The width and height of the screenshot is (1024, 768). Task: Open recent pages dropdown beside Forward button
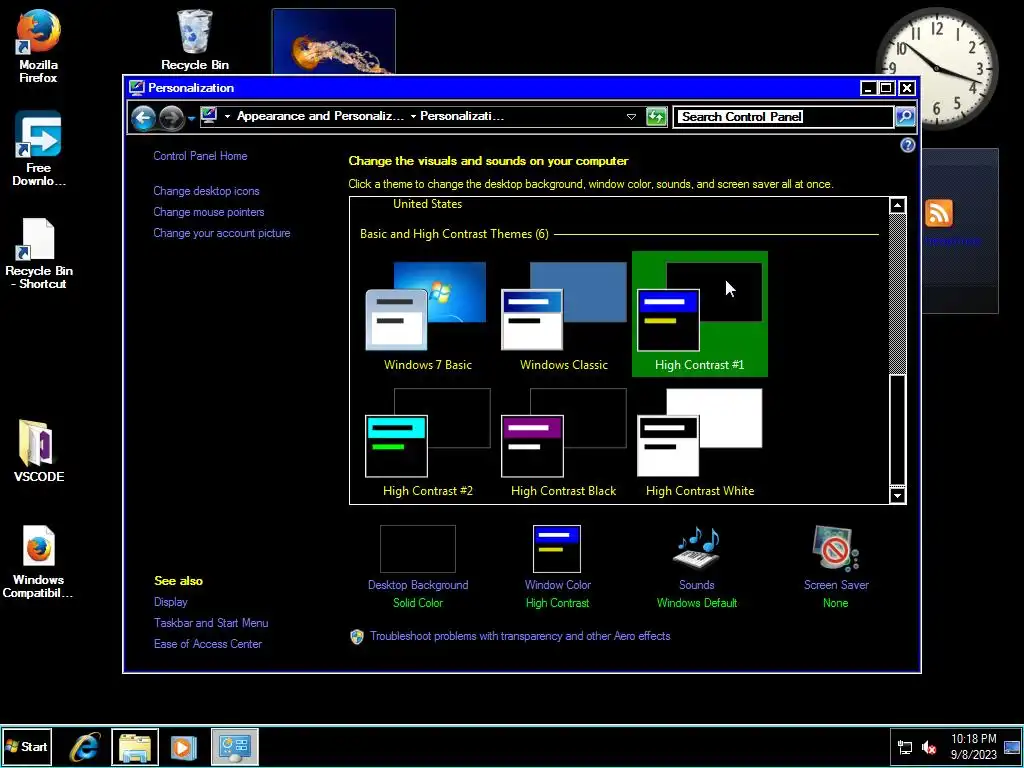click(x=191, y=118)
